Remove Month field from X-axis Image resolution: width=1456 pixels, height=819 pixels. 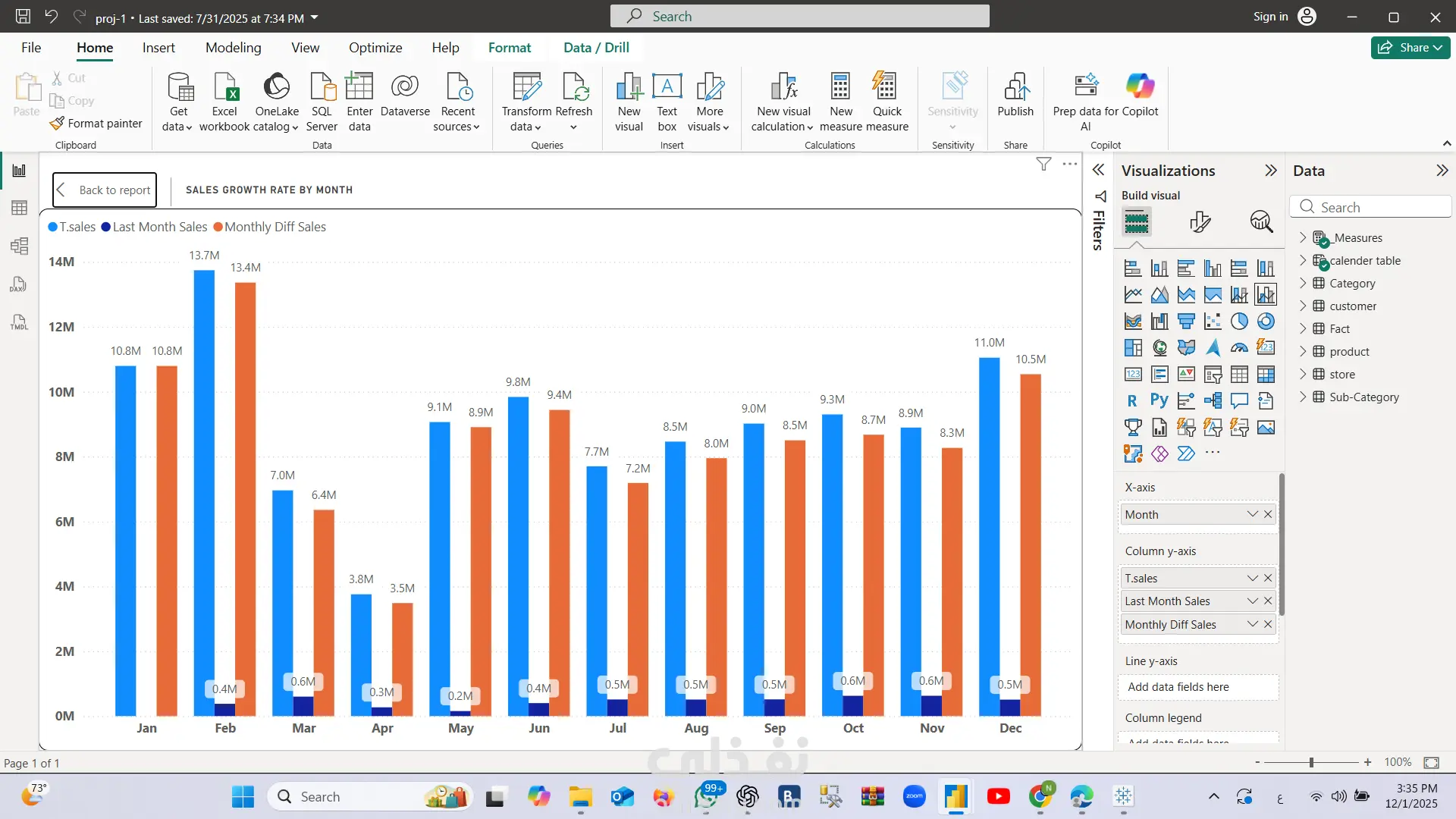[1268, 514]
